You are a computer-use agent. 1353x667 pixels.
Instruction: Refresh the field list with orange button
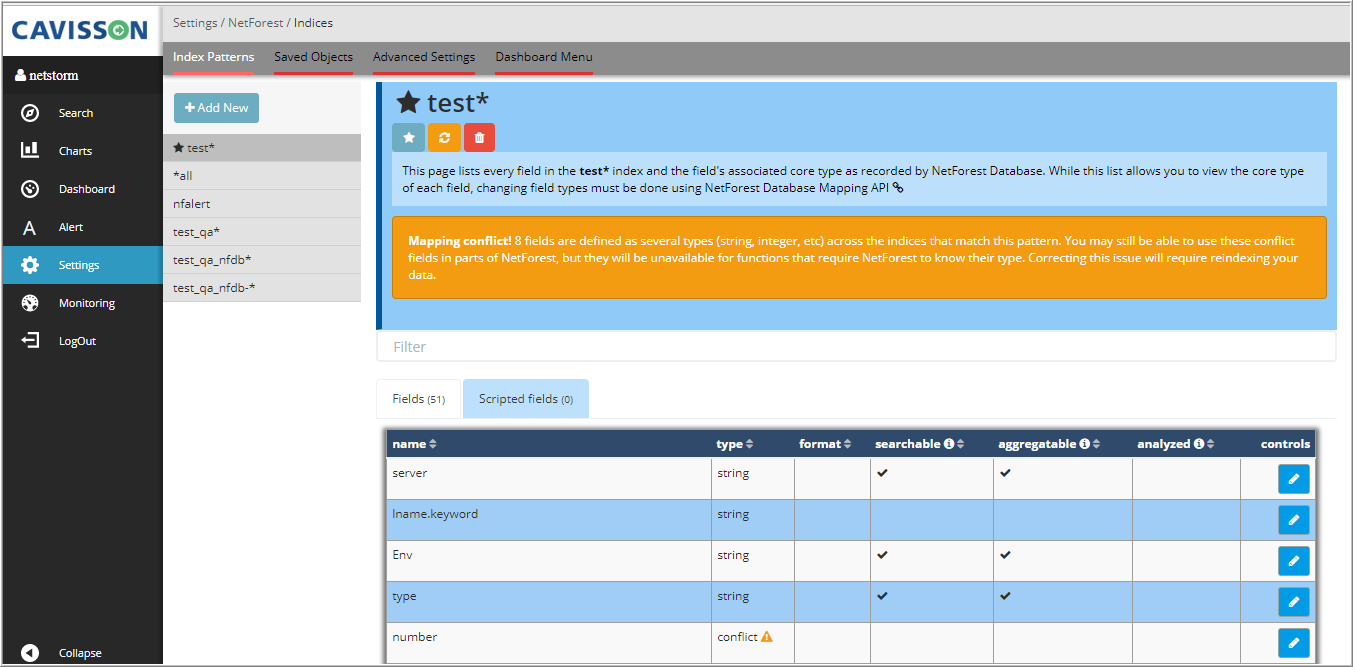tap(444, 137)
